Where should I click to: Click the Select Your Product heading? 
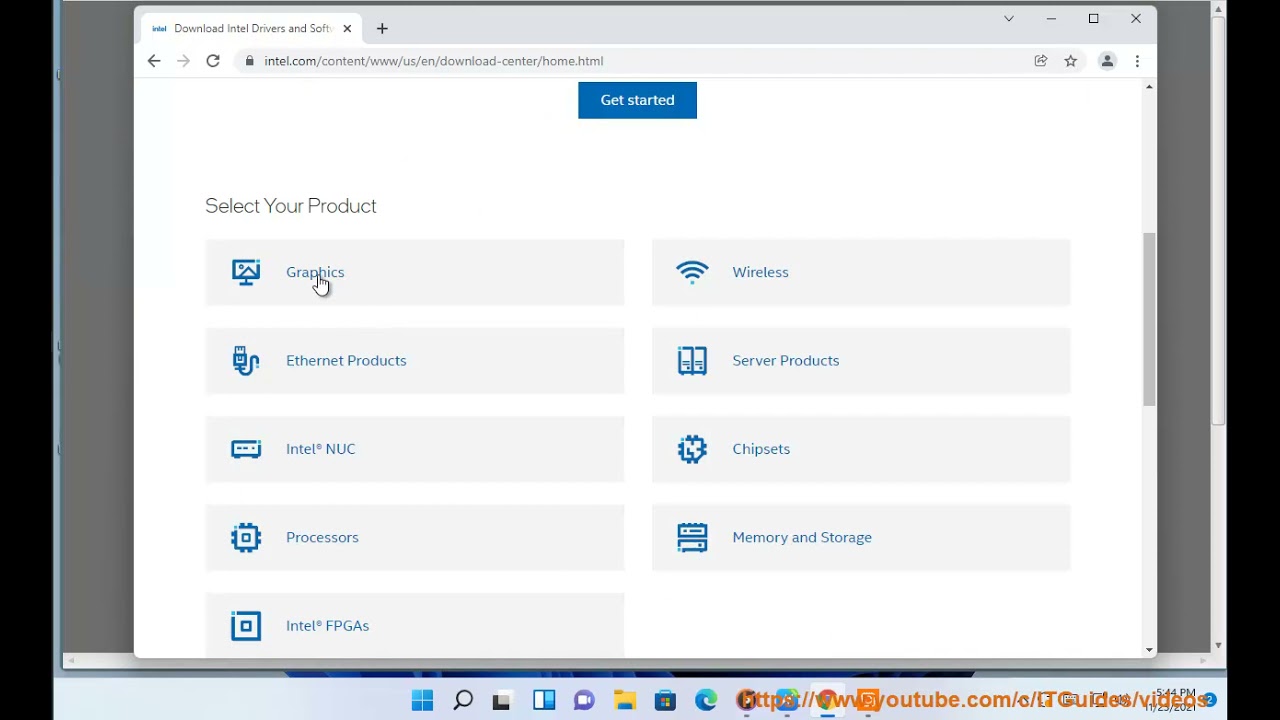(291, 206)
